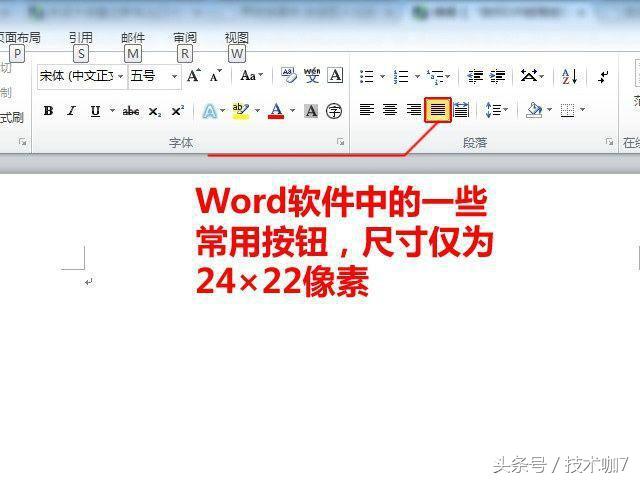Click Clear Formatting eraser icon
Screen dimensions: 640x480
289,76
